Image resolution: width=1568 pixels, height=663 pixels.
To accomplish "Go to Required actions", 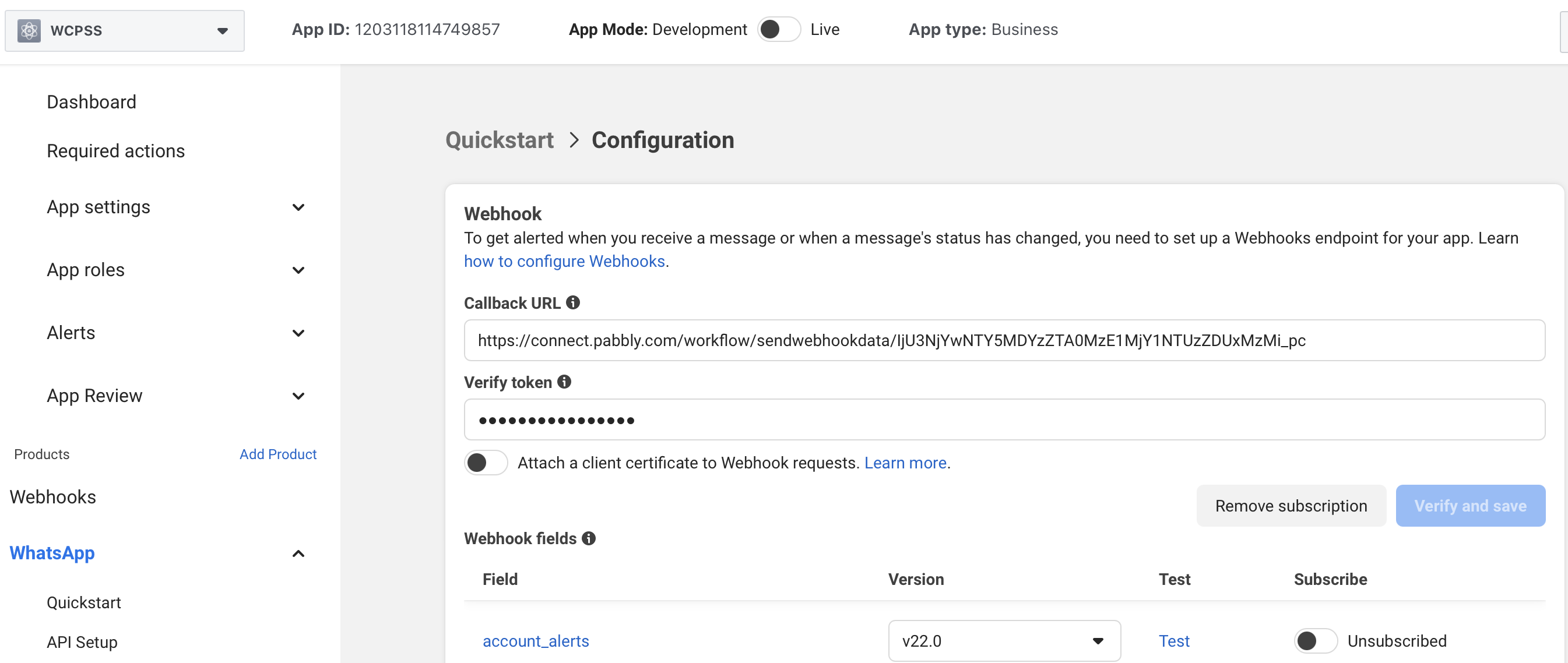I will pos(115,151).
